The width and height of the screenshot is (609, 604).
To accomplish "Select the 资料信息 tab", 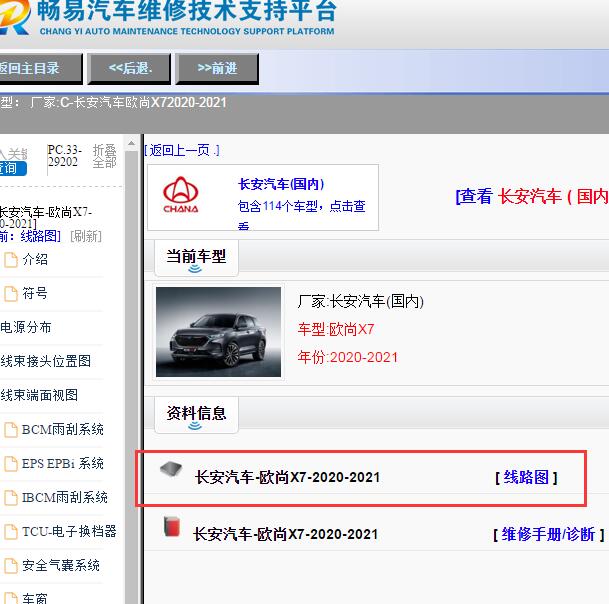I will coord(196,414).
